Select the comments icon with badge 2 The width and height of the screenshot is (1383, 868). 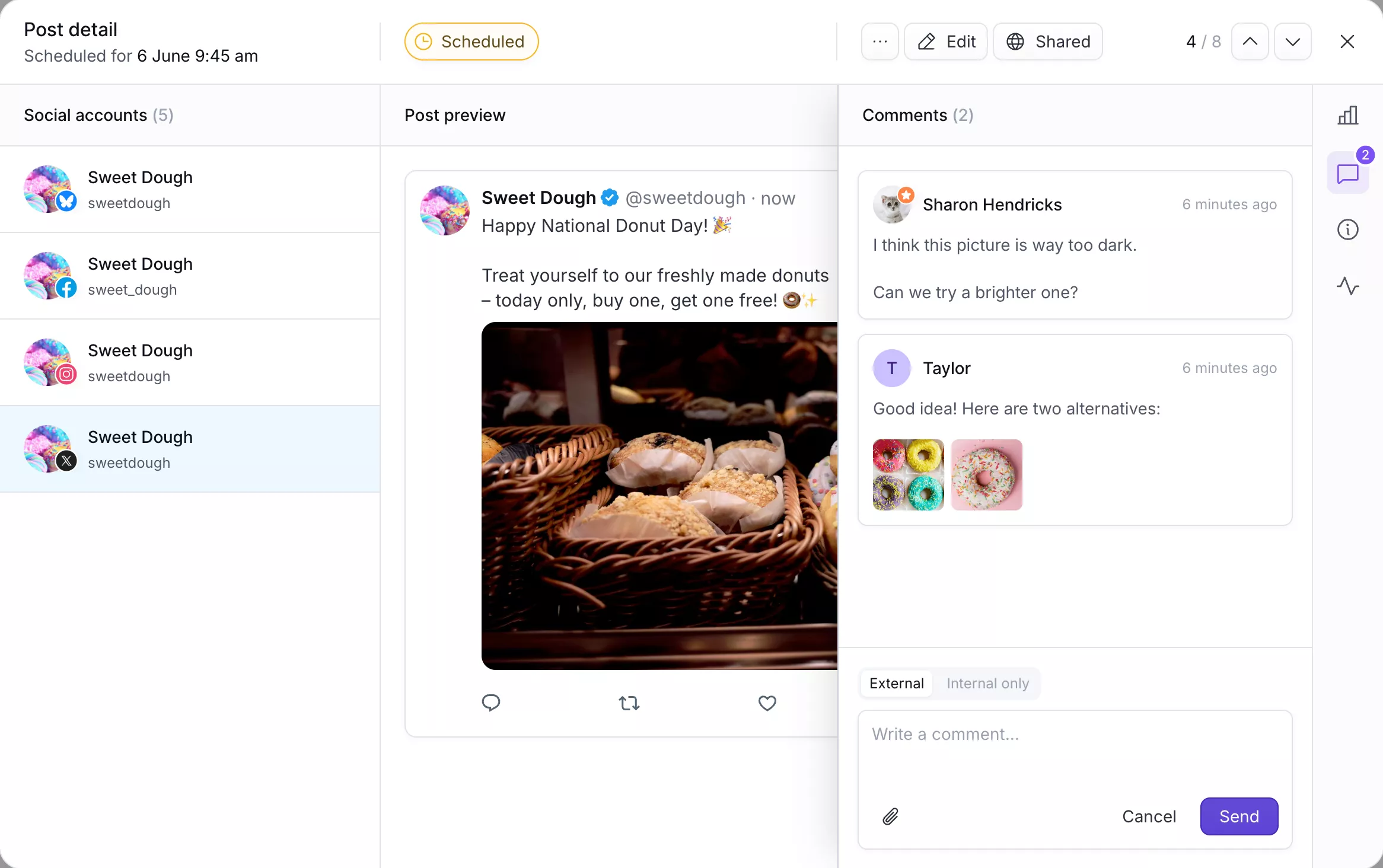(1348, 173)
